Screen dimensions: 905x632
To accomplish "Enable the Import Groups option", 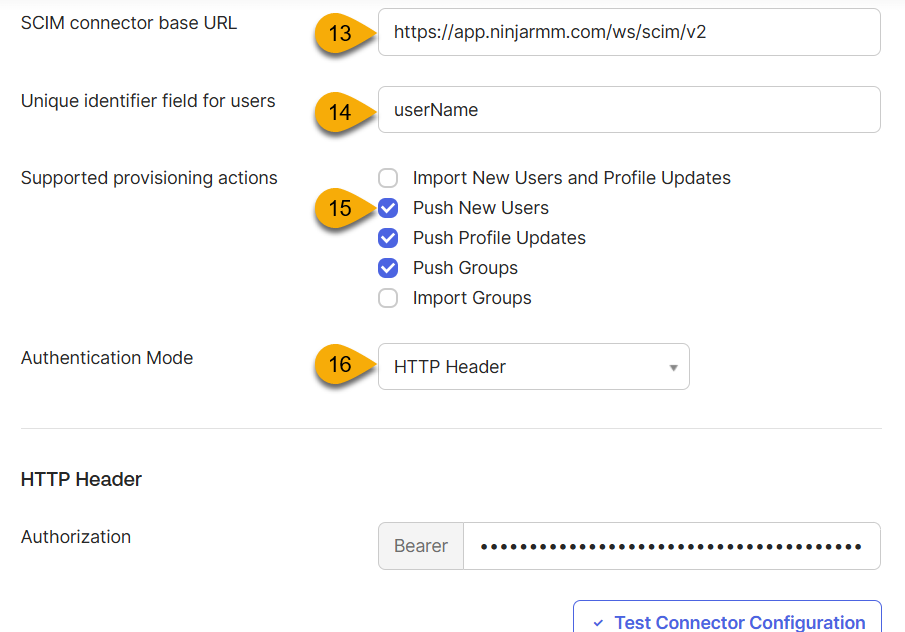I will (388, 298).
